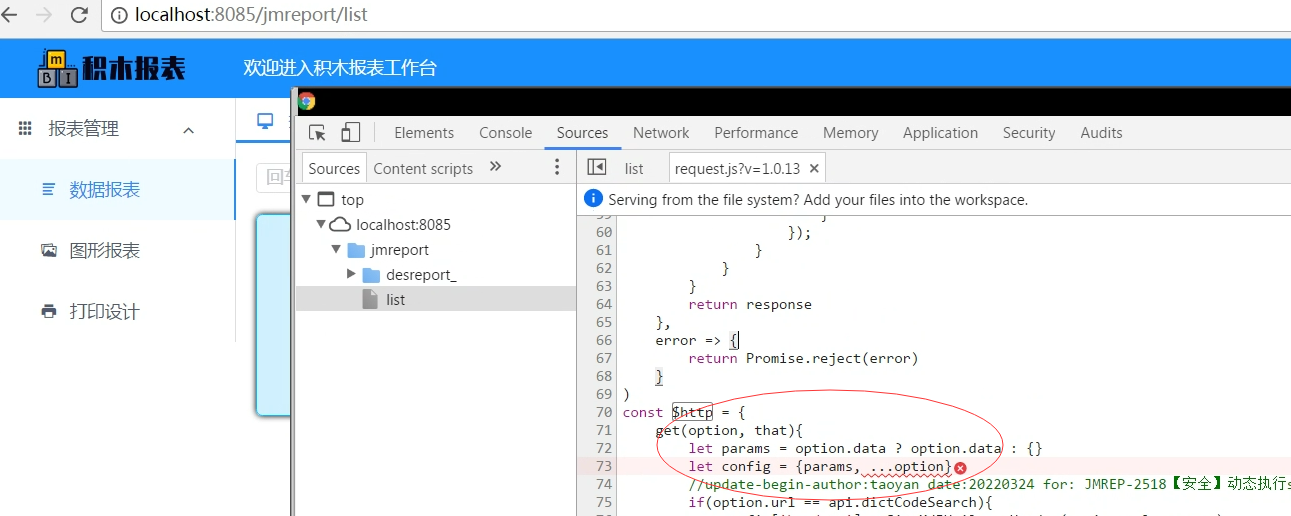Switch to the Security tab
The width and height of the screenshot is (1291, 516).
(1029, 132)
